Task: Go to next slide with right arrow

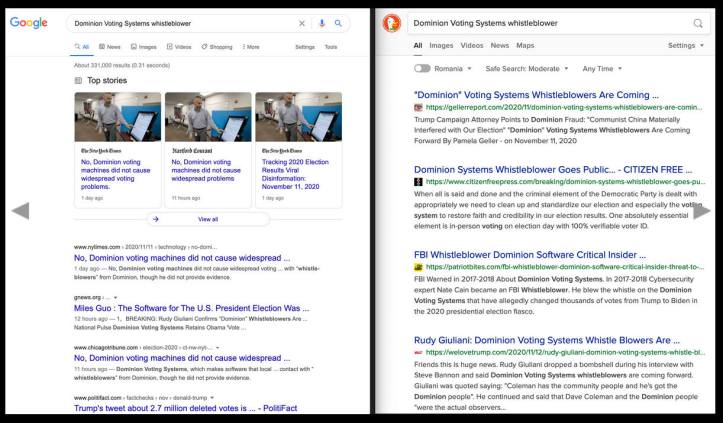Action: (702, 210)
